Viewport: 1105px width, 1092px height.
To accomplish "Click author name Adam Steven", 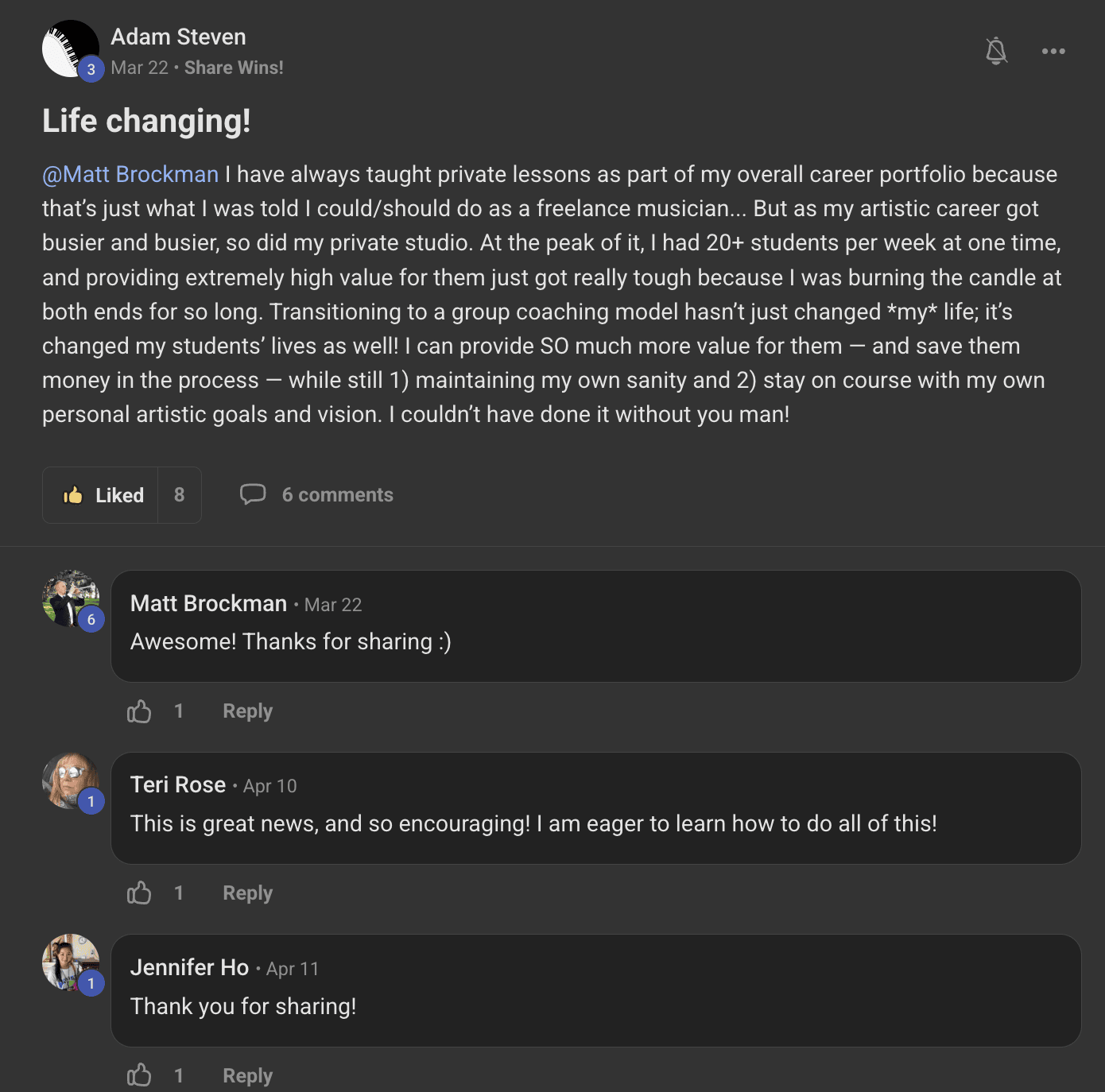I will [x=178, y=37].
